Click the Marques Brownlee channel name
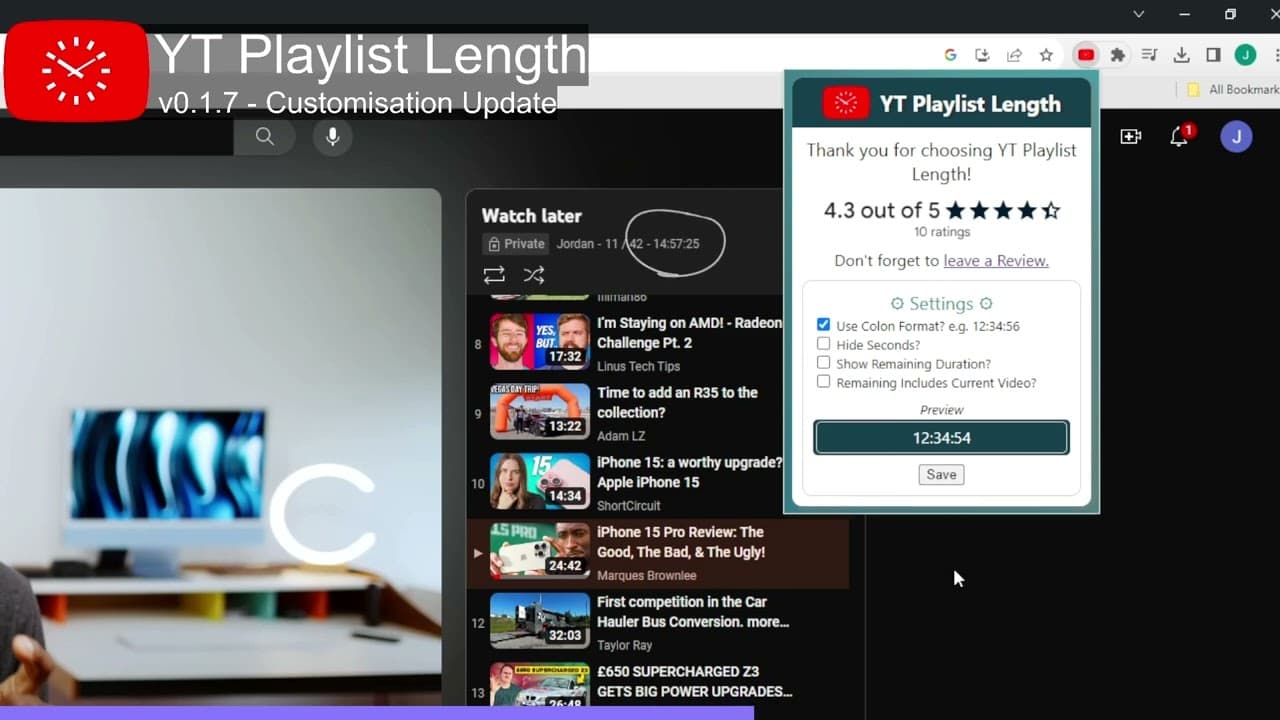Screen dimensions: 1280x720 (646, 576)
